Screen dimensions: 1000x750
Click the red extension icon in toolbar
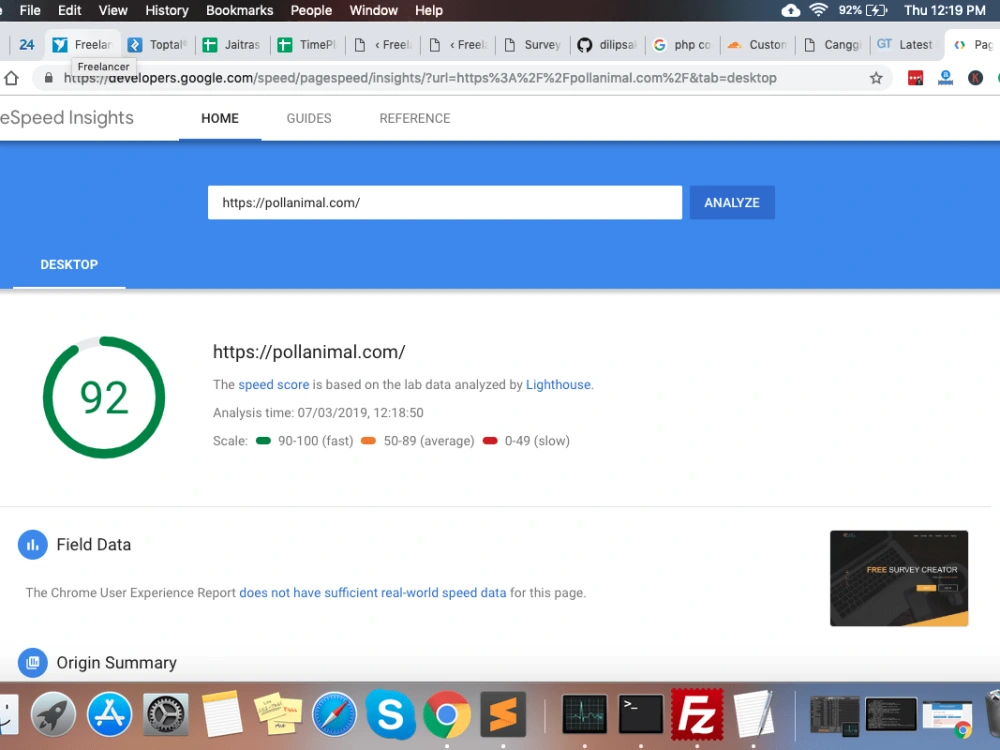coord(915,78)
